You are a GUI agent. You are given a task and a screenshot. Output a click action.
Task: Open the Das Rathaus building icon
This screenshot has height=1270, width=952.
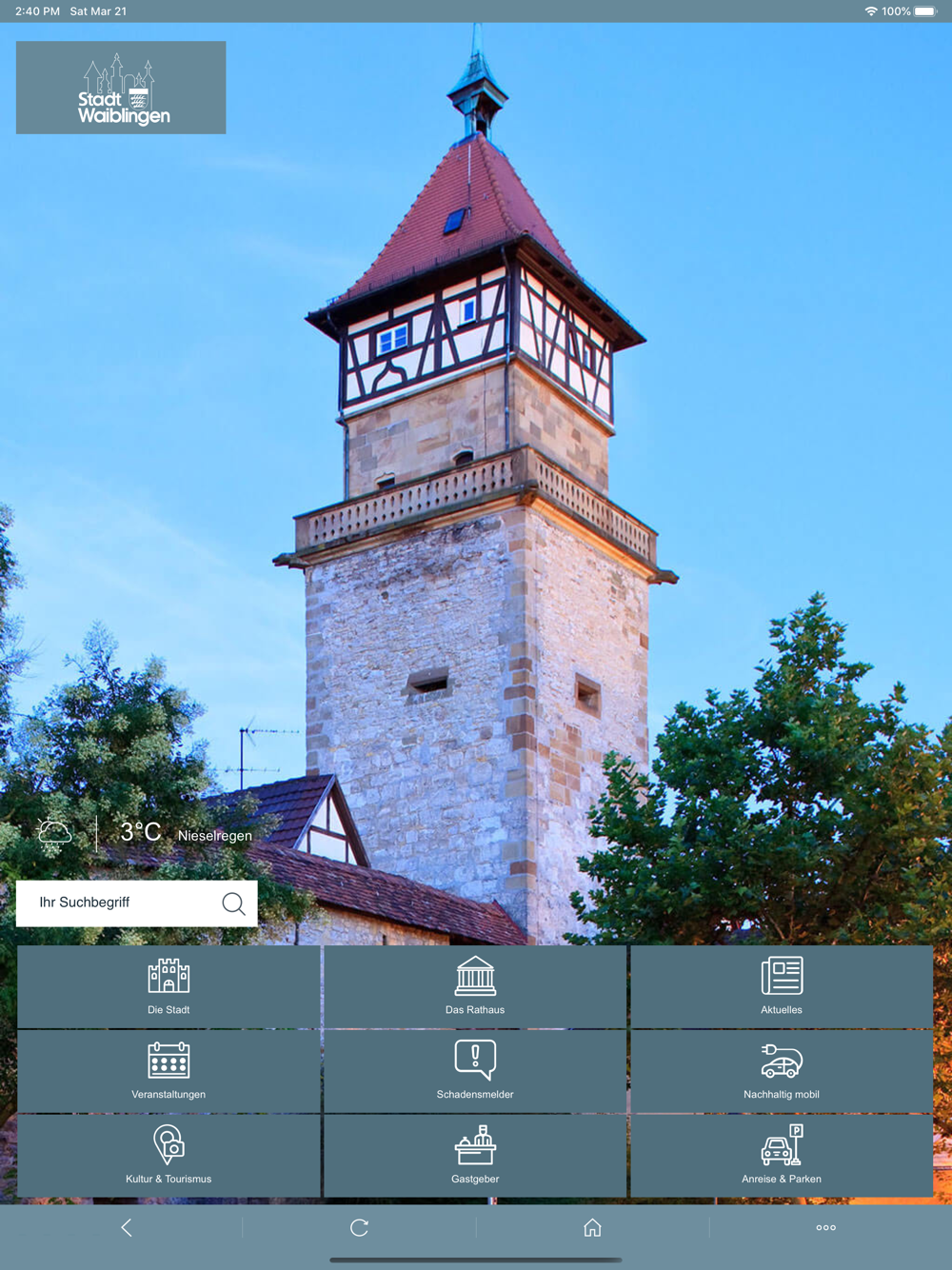(475, 976)
